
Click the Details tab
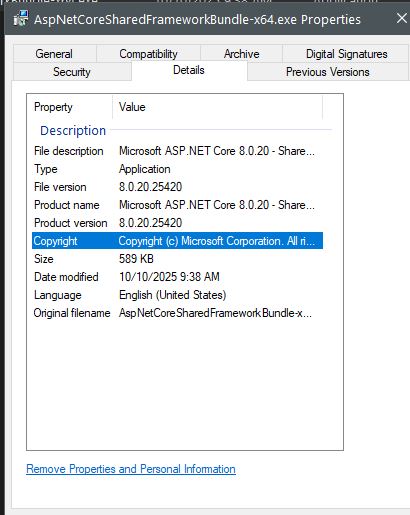point(189,70)
